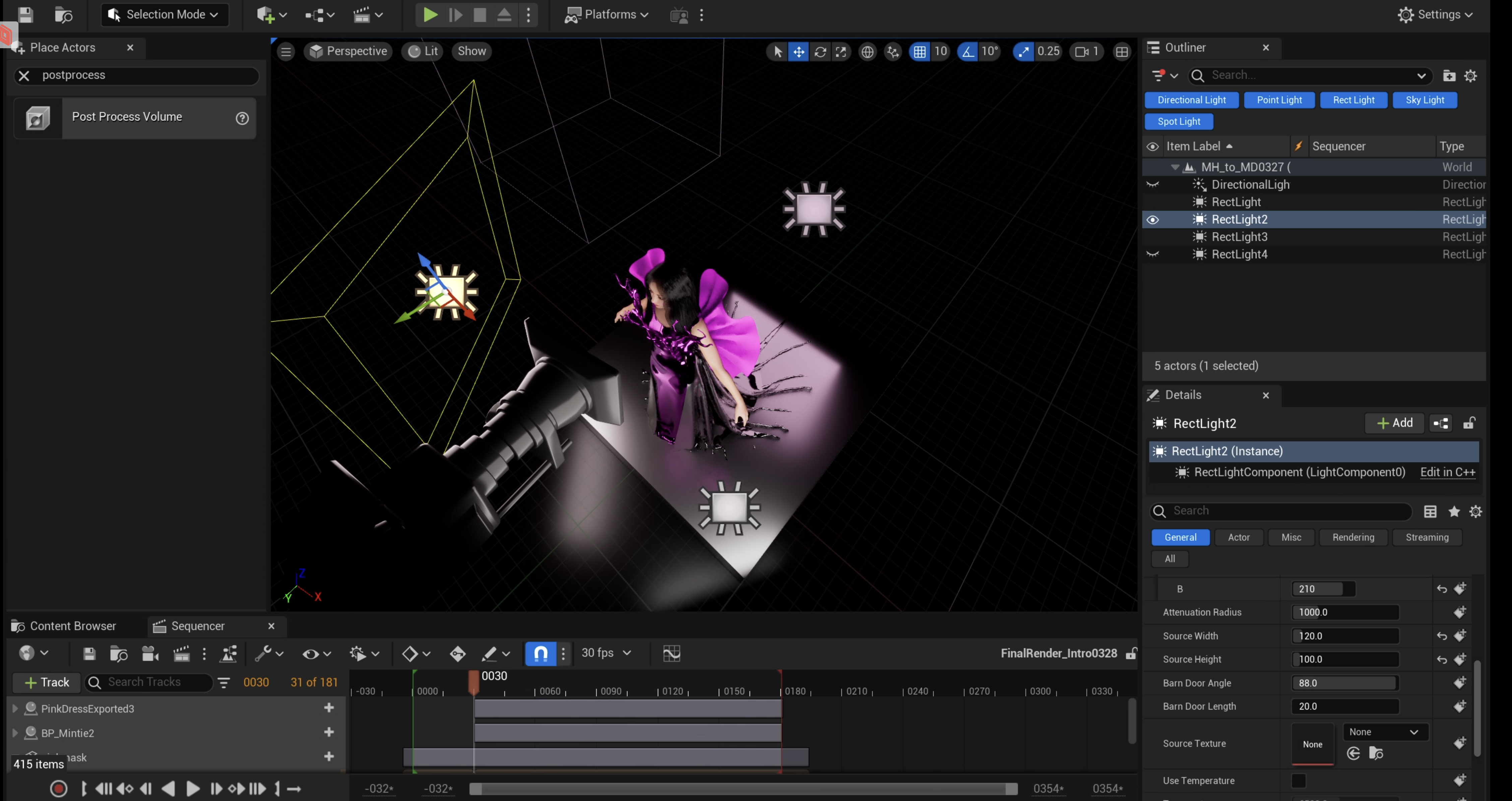Image resolution: width=1512 pixels, height=801 pixels.
Task: Save the current level via the floppy disk icon
Action: [x=25, y=15]
